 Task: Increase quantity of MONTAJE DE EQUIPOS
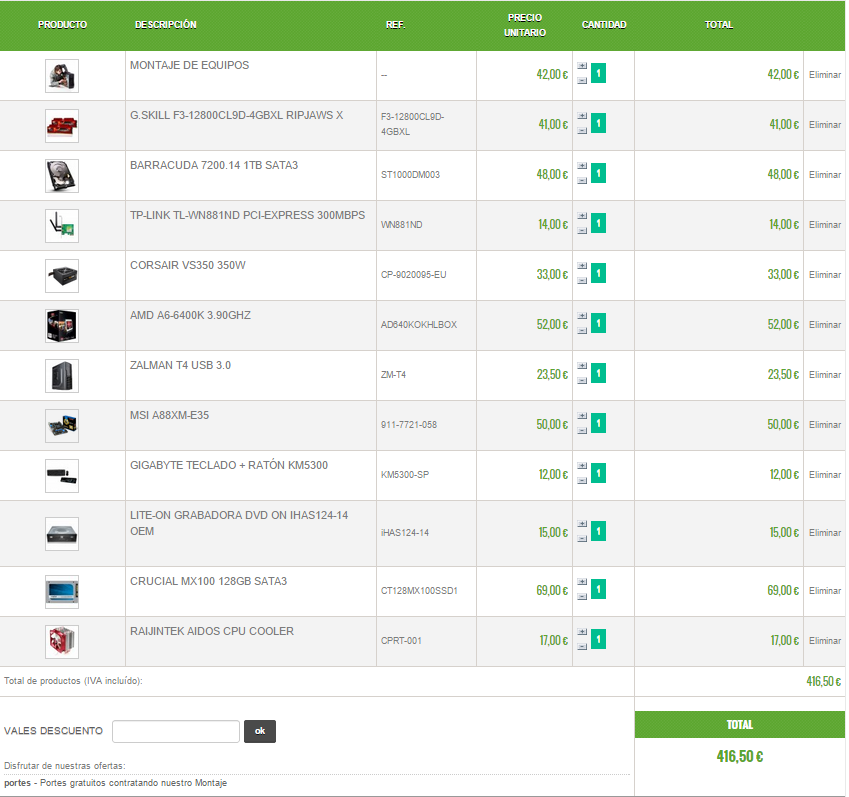pos(582,66)
